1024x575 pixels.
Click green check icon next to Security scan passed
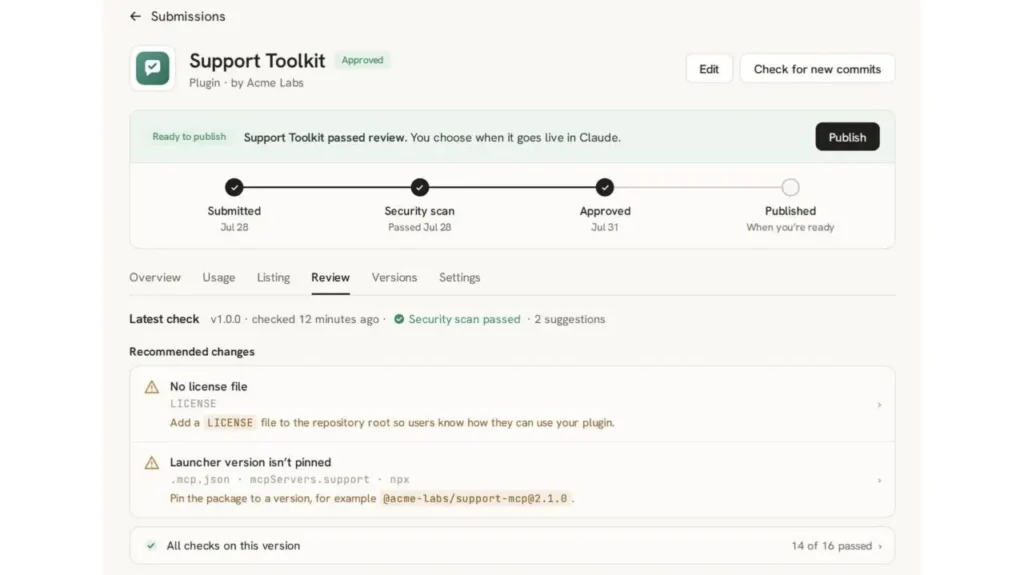(399, 319)
